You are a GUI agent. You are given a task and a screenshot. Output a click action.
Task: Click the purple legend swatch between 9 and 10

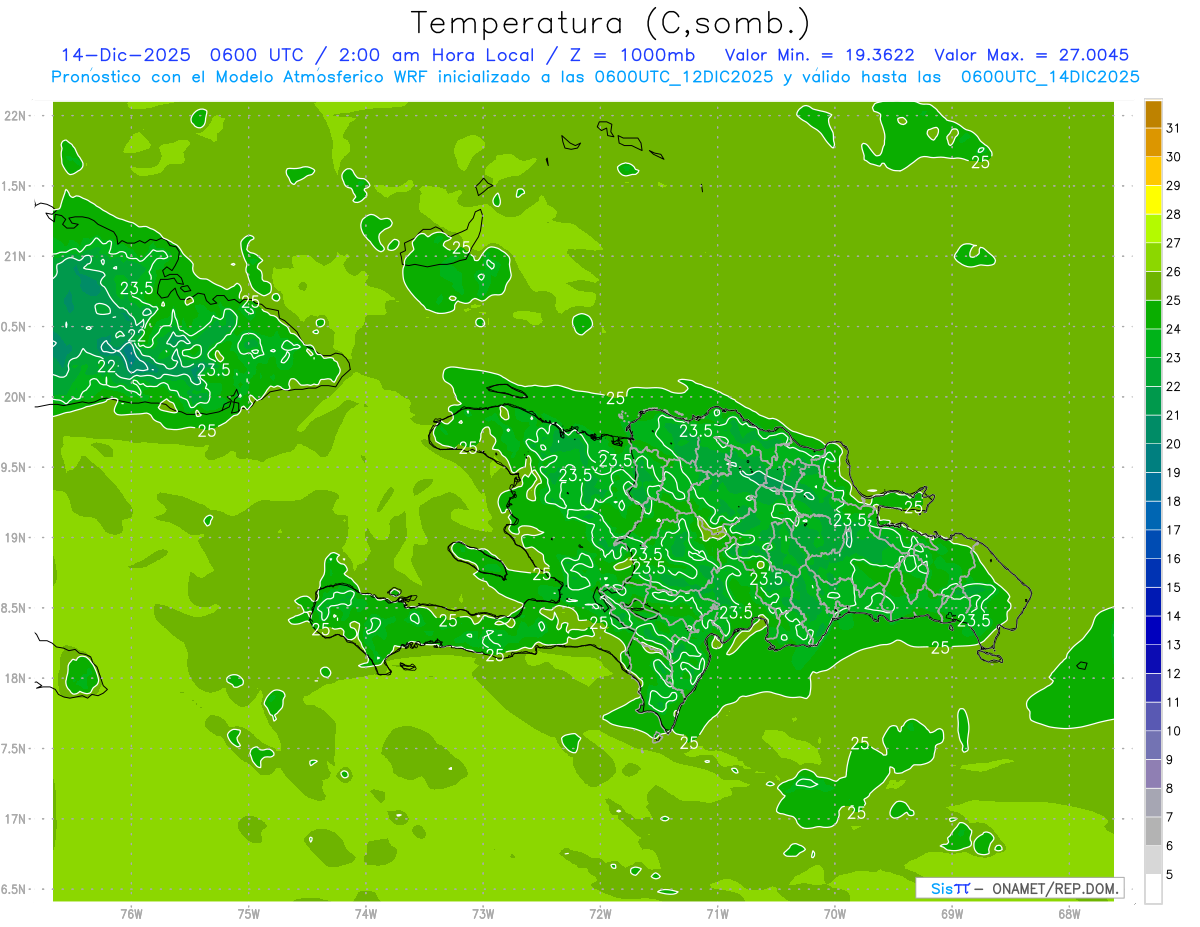click(x=1153, y=746)
